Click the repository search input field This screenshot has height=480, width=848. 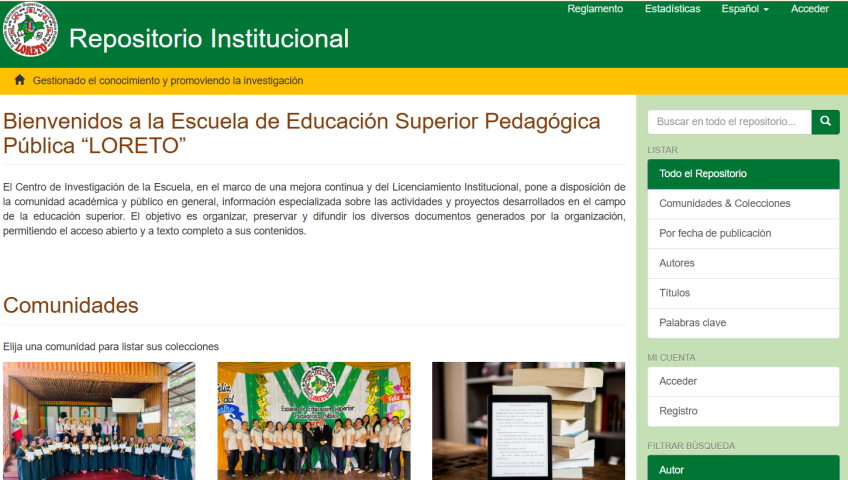(x=729, y=122)
